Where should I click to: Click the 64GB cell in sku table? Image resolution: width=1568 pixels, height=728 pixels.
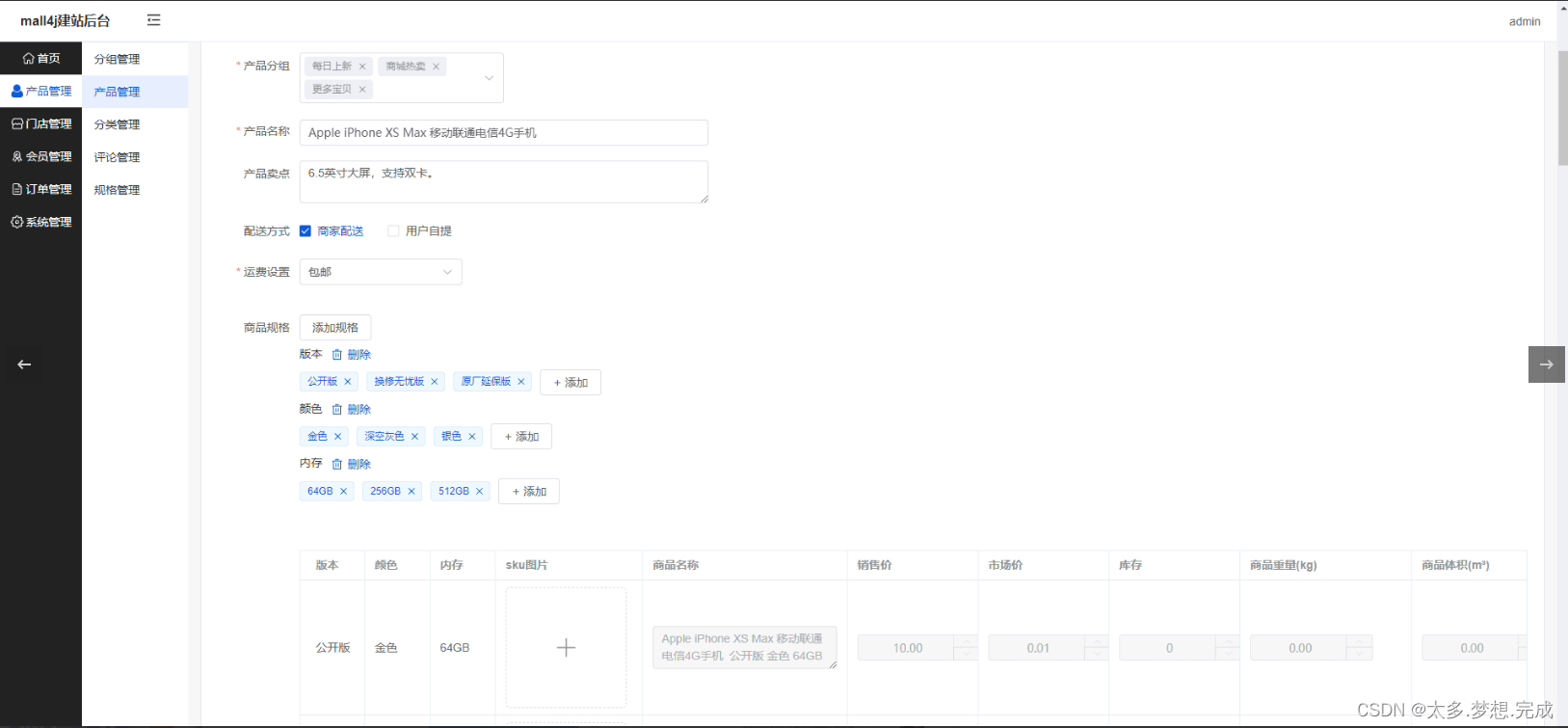pos(455,648)
